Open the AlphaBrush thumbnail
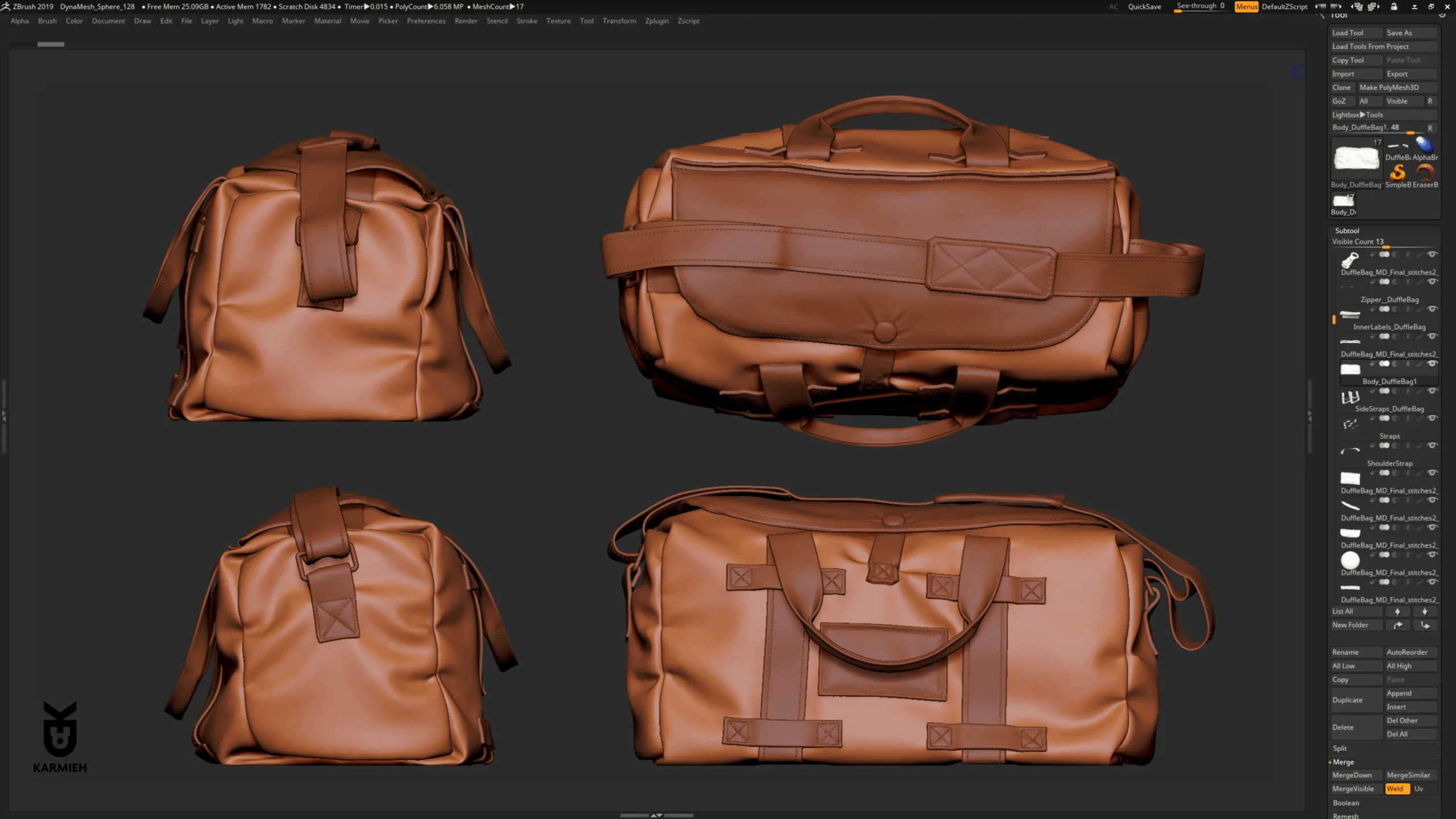1456x819 pixels. pos(1424,146)
